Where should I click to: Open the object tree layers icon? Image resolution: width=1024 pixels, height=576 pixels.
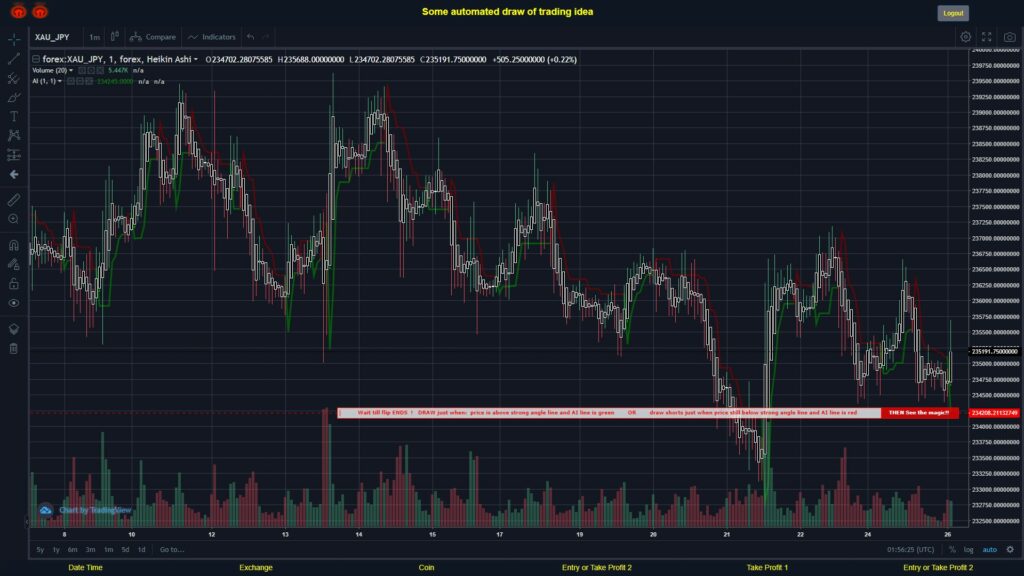[14, 328]
